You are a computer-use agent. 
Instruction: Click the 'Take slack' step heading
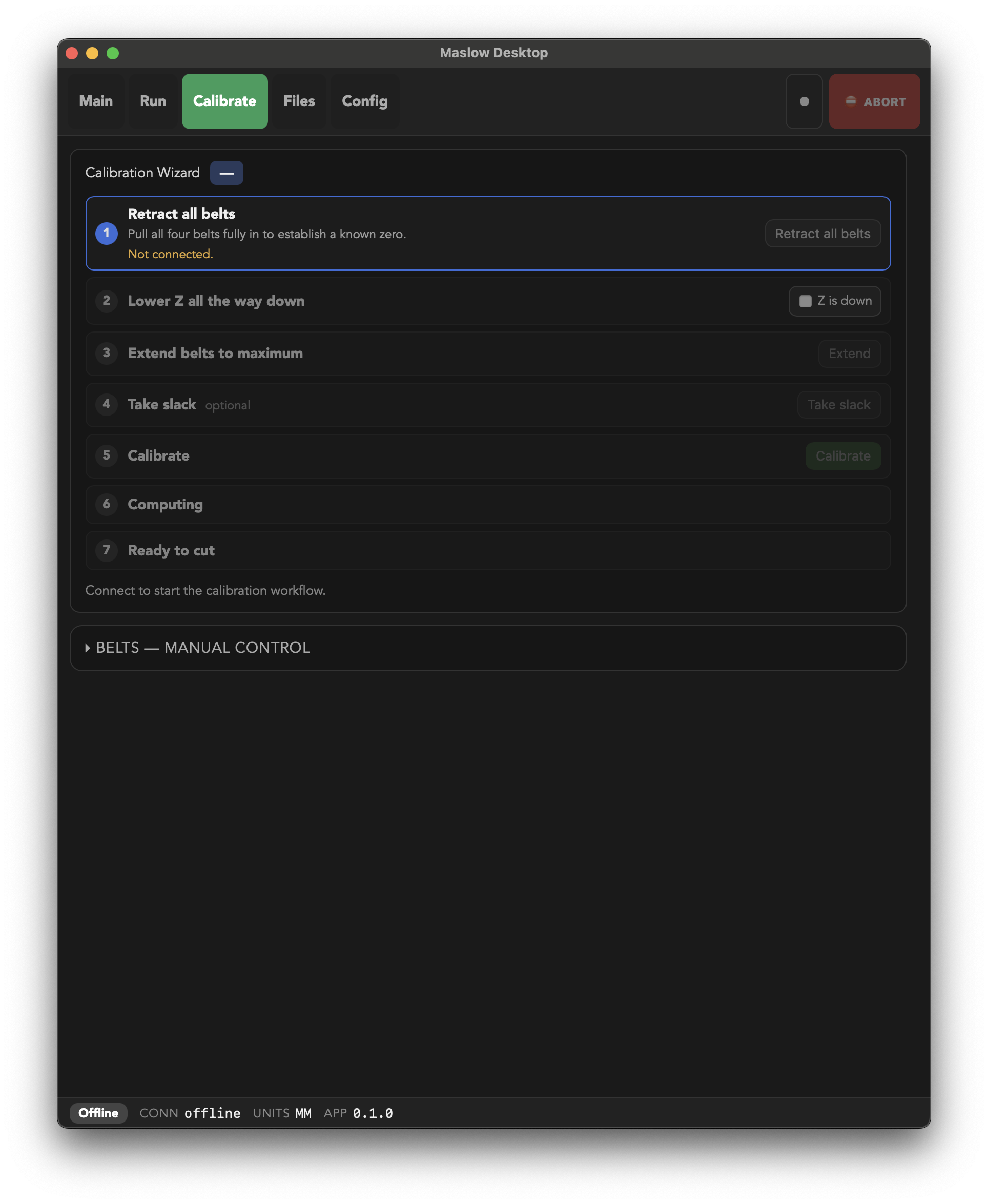pyautogui.click(x=161, y=405)
